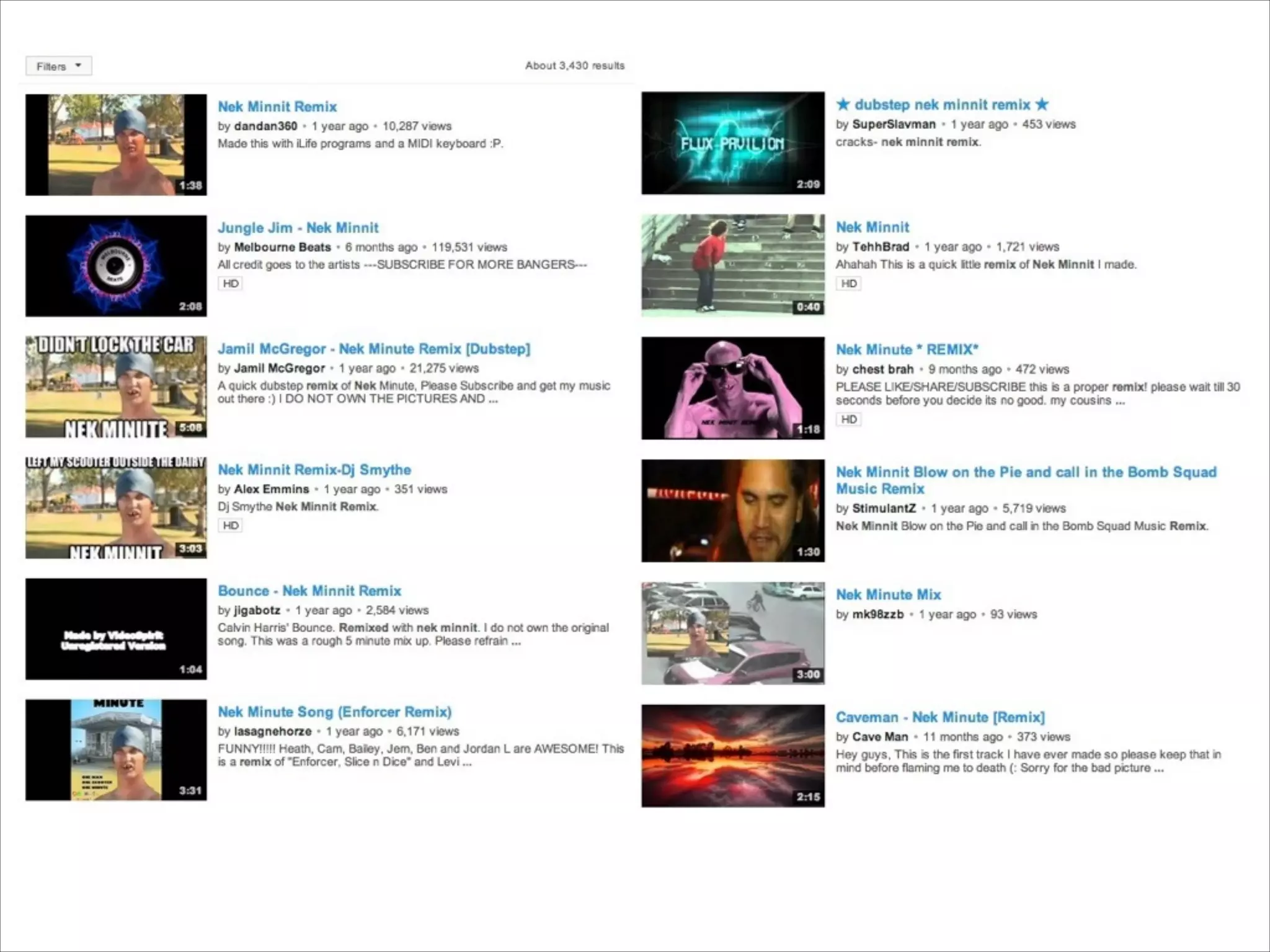Open the Jamil McGregor Nek Minute Remix [Dubstep] title
Viewport: 1270px width, 952px height.
point(373,349)
